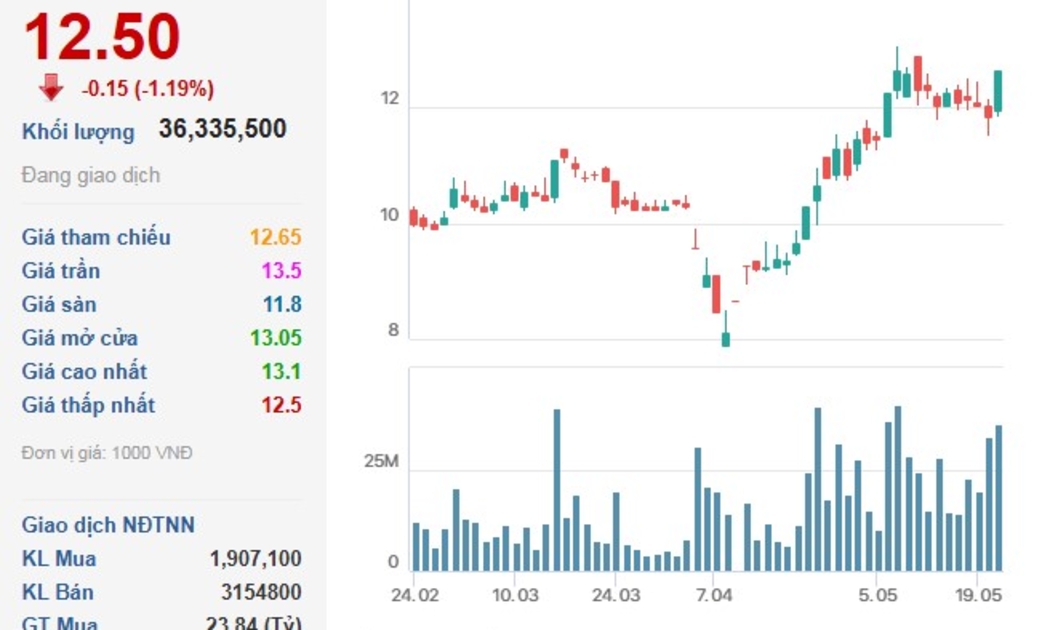Image resolution: width=1050 pixels, height=630 pixels.
Task: Select the Giá tham chiếu row label
Action: [x=96, y=237]
